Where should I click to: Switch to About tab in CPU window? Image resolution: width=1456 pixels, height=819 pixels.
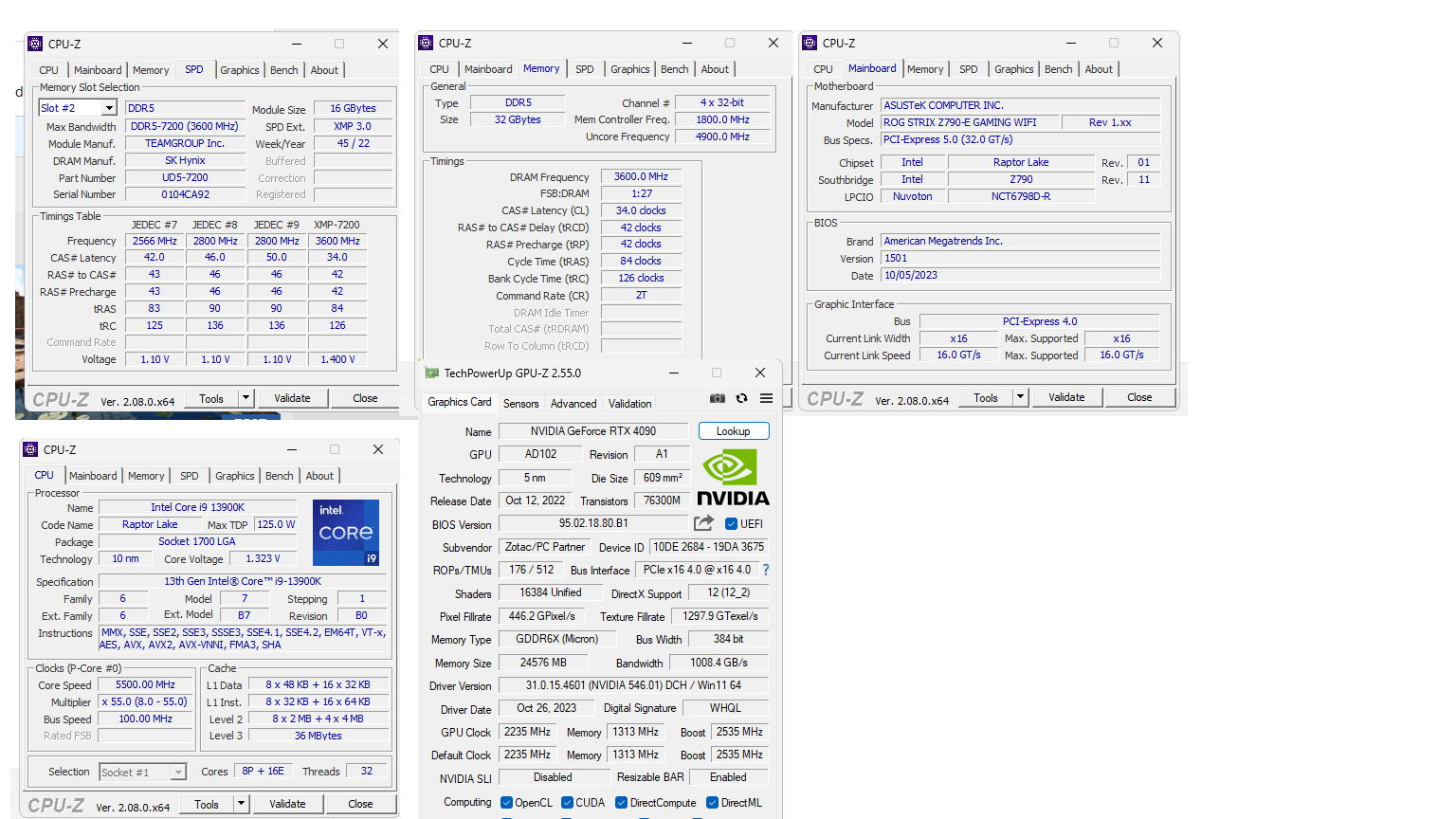point(319,476)
